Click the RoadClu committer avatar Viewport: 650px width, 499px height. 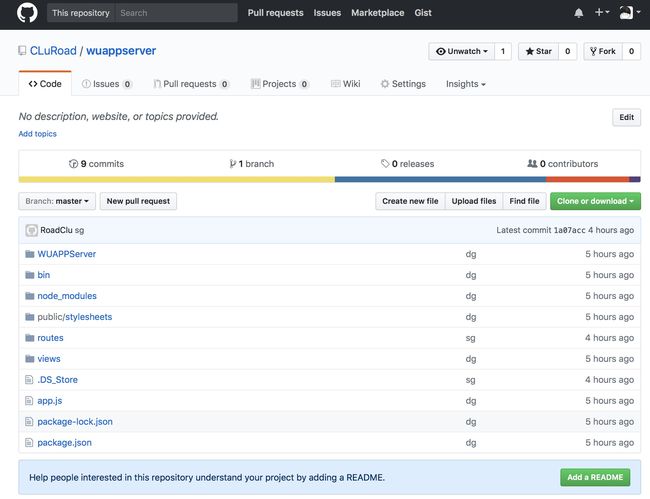click(x=32, y=230)
